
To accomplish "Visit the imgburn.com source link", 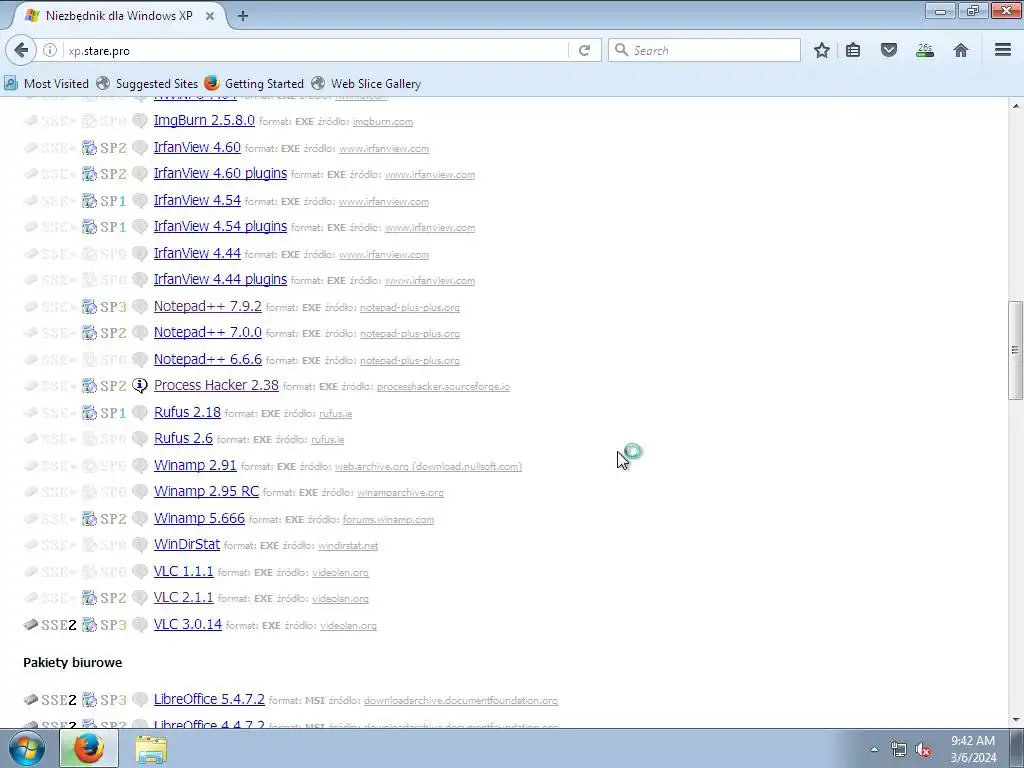I will (383, 122).
